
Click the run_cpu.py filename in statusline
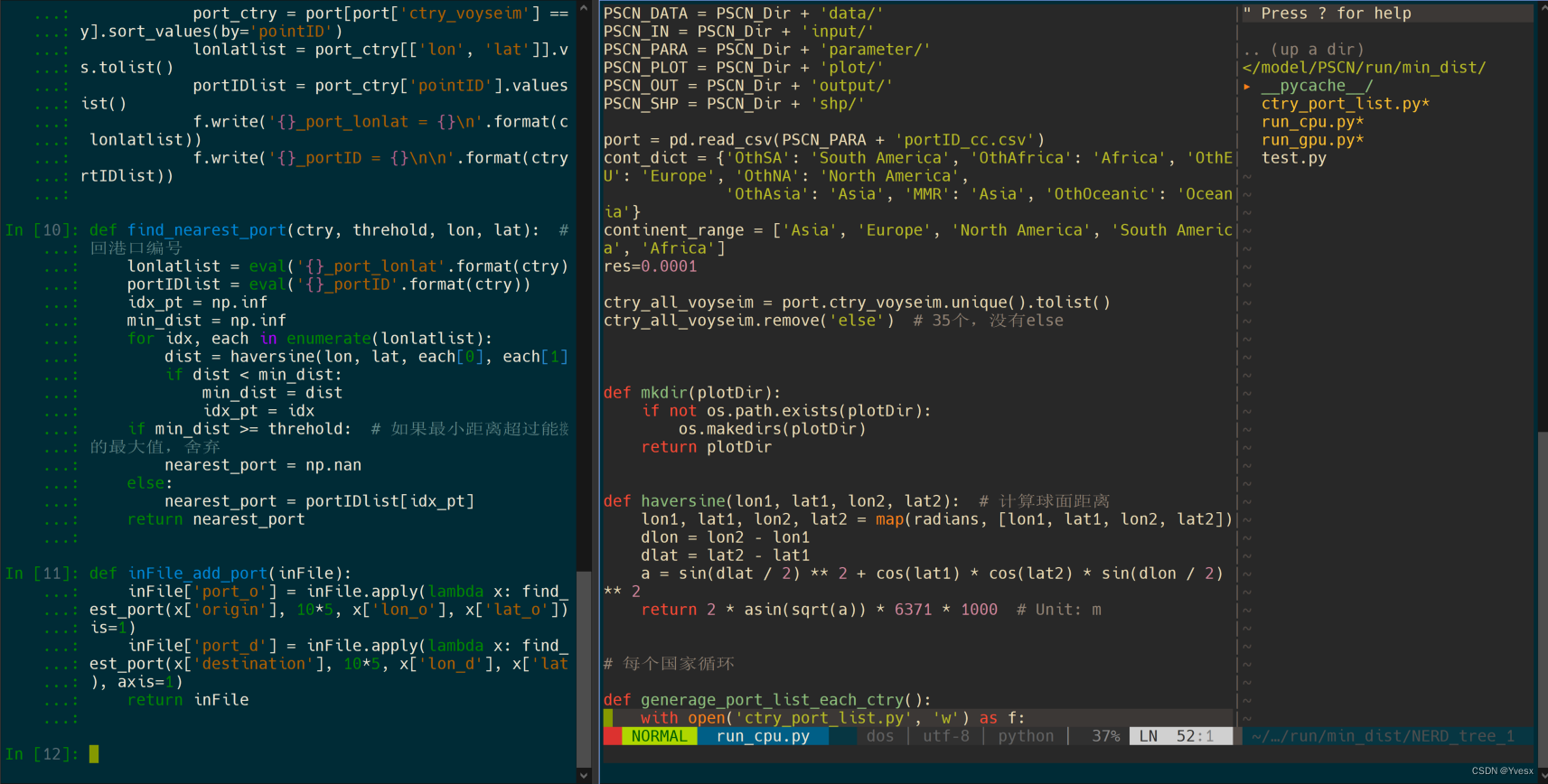764,736
